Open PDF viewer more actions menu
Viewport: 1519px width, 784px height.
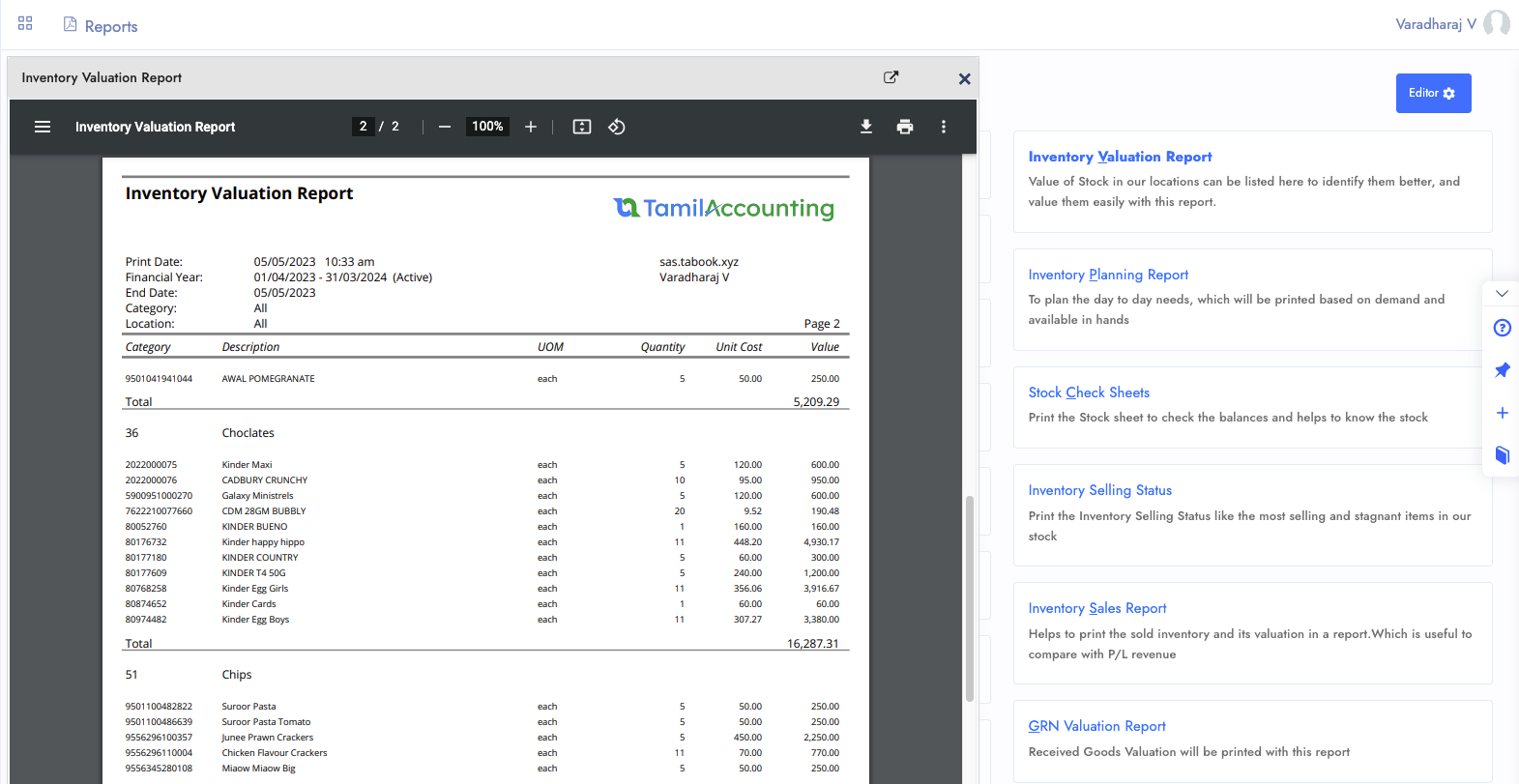(944, 127)
